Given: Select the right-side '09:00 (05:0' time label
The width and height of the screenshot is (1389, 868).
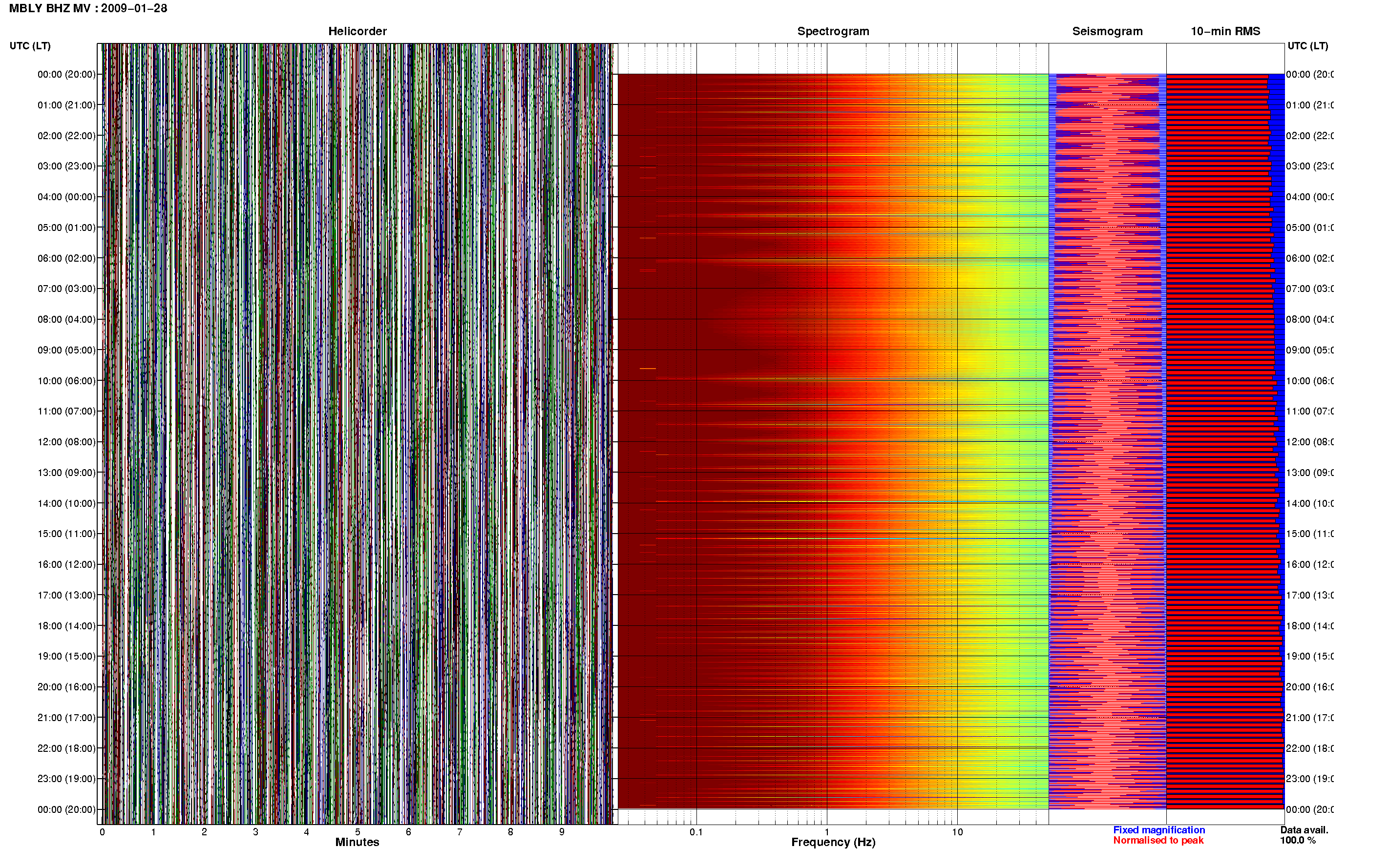Looking at the screenshot, I should point(1310,350).
